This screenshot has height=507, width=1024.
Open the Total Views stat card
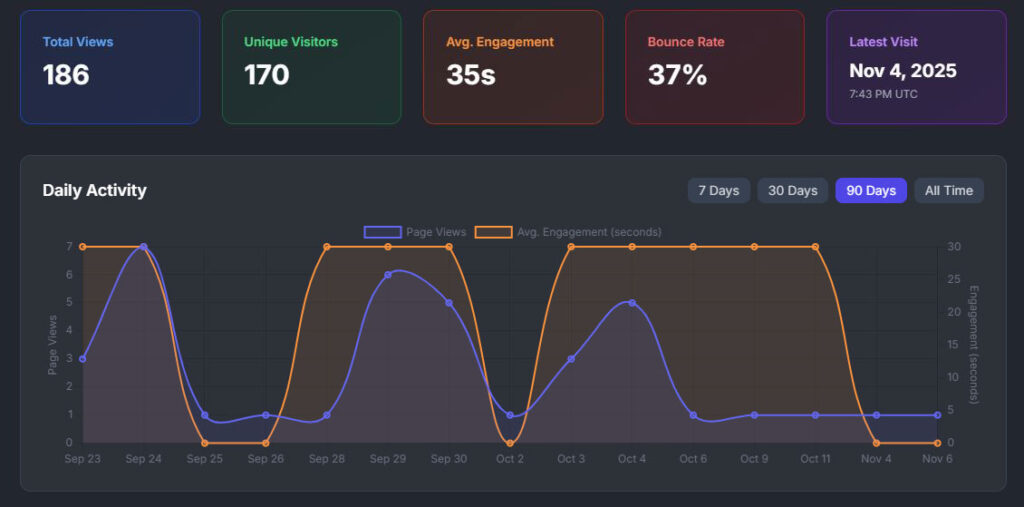coord(110,67)
